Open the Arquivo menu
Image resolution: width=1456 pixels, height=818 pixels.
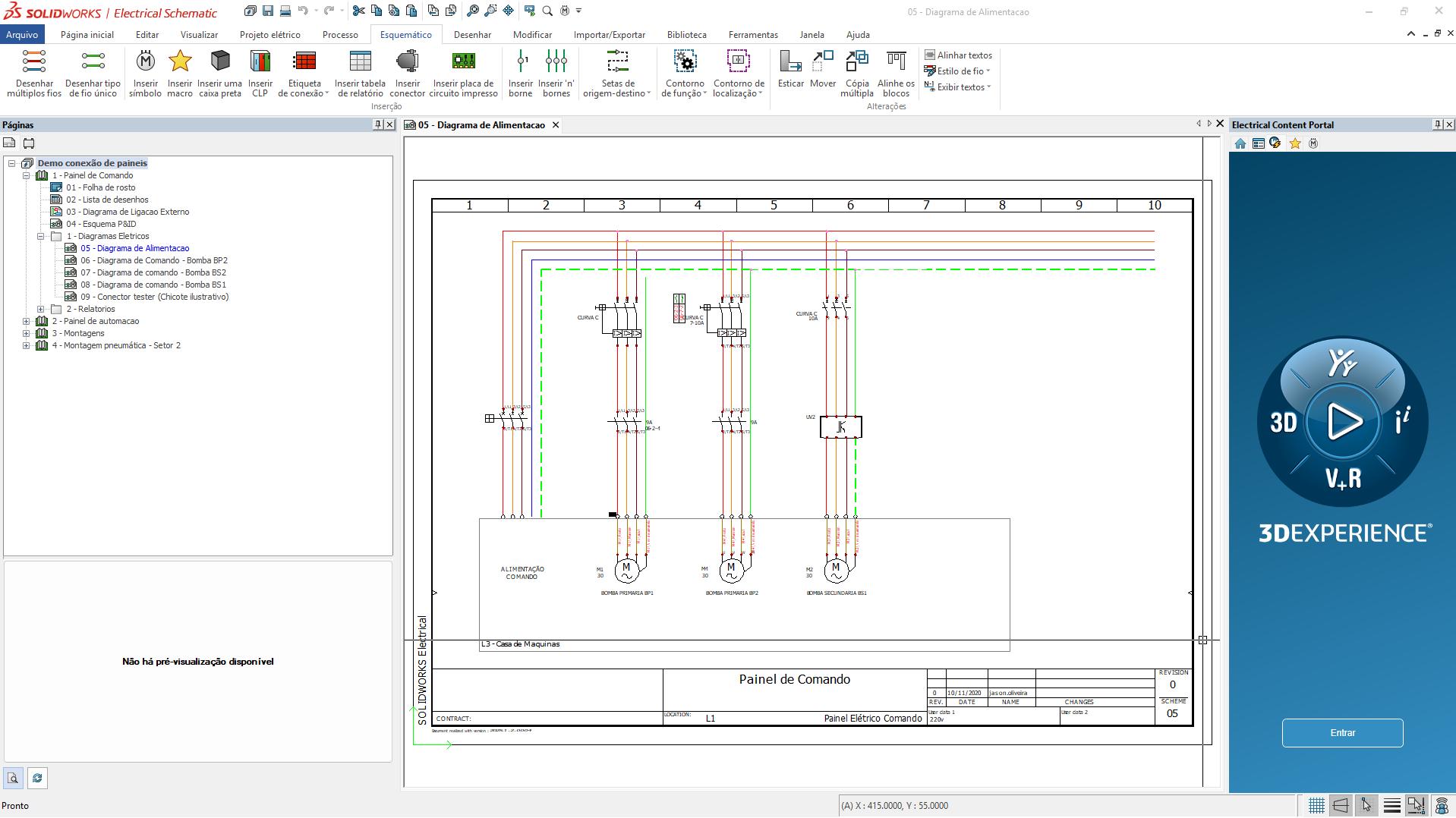coord(22,35)
